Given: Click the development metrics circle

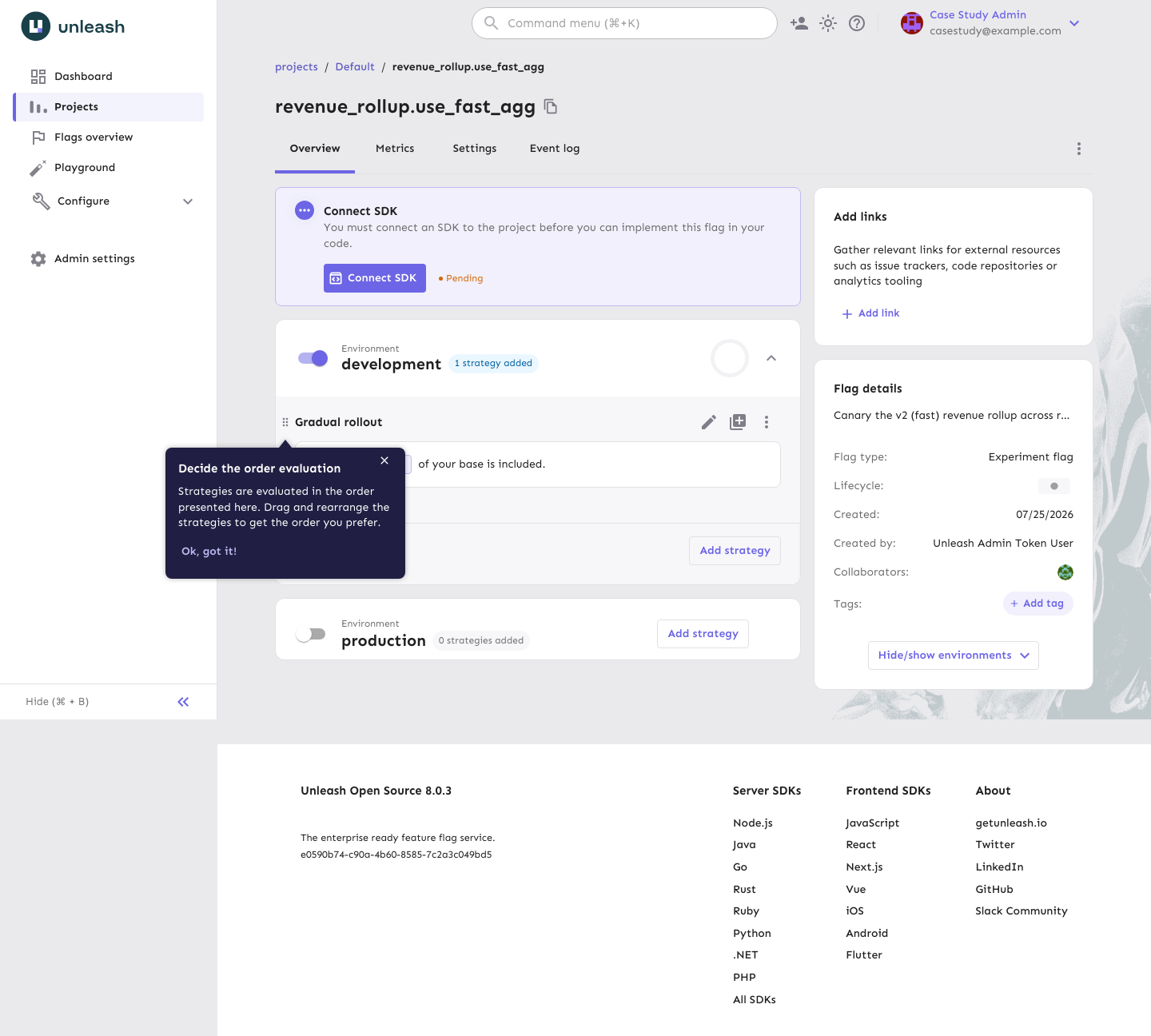Looking at the screenshot, I should (x=730, y=358).
